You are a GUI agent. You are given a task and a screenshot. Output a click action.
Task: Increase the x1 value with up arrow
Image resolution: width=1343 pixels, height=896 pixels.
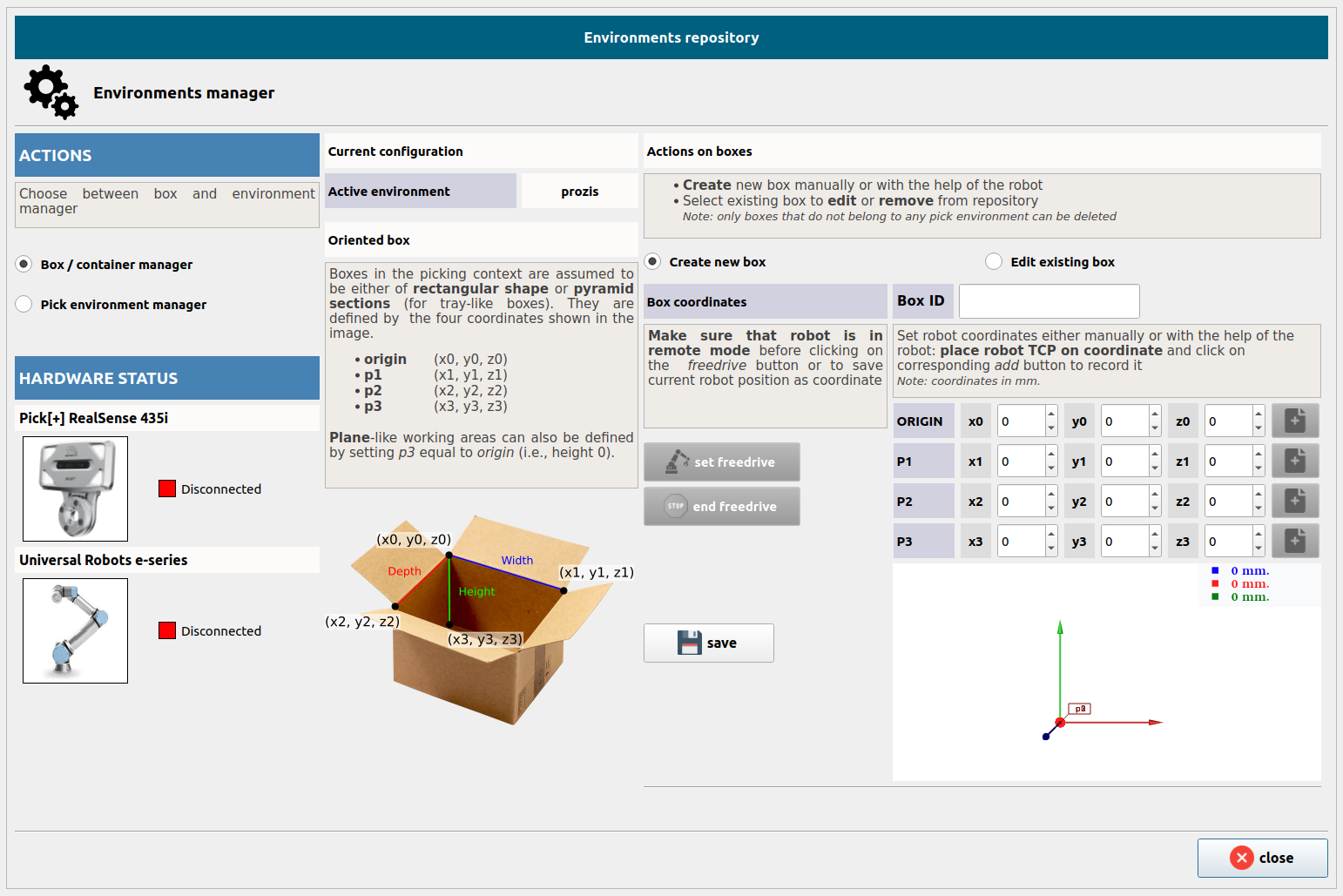pyautogui.click(x=1051, y=454)
